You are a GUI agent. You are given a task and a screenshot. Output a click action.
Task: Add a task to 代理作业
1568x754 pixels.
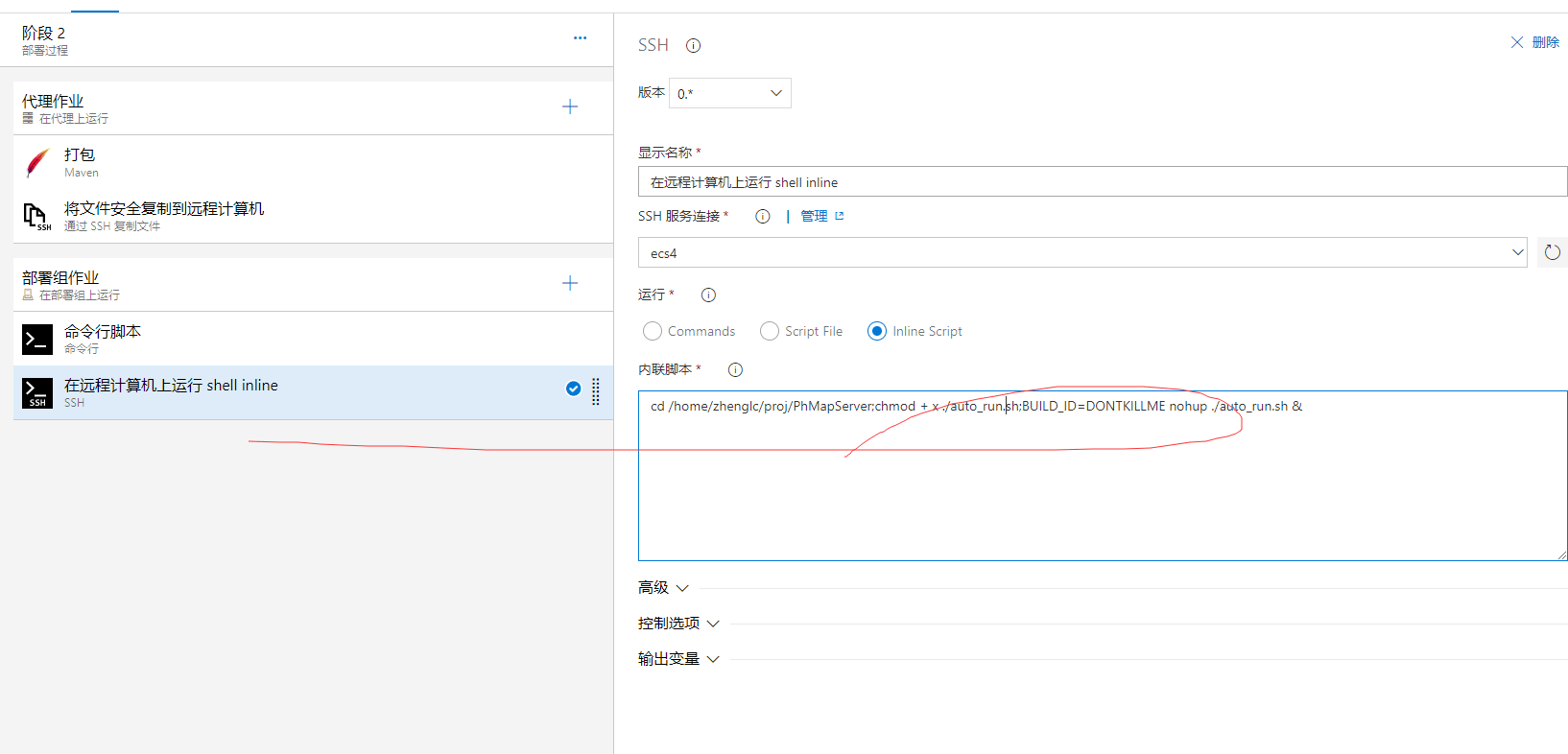tap(570, 106)
